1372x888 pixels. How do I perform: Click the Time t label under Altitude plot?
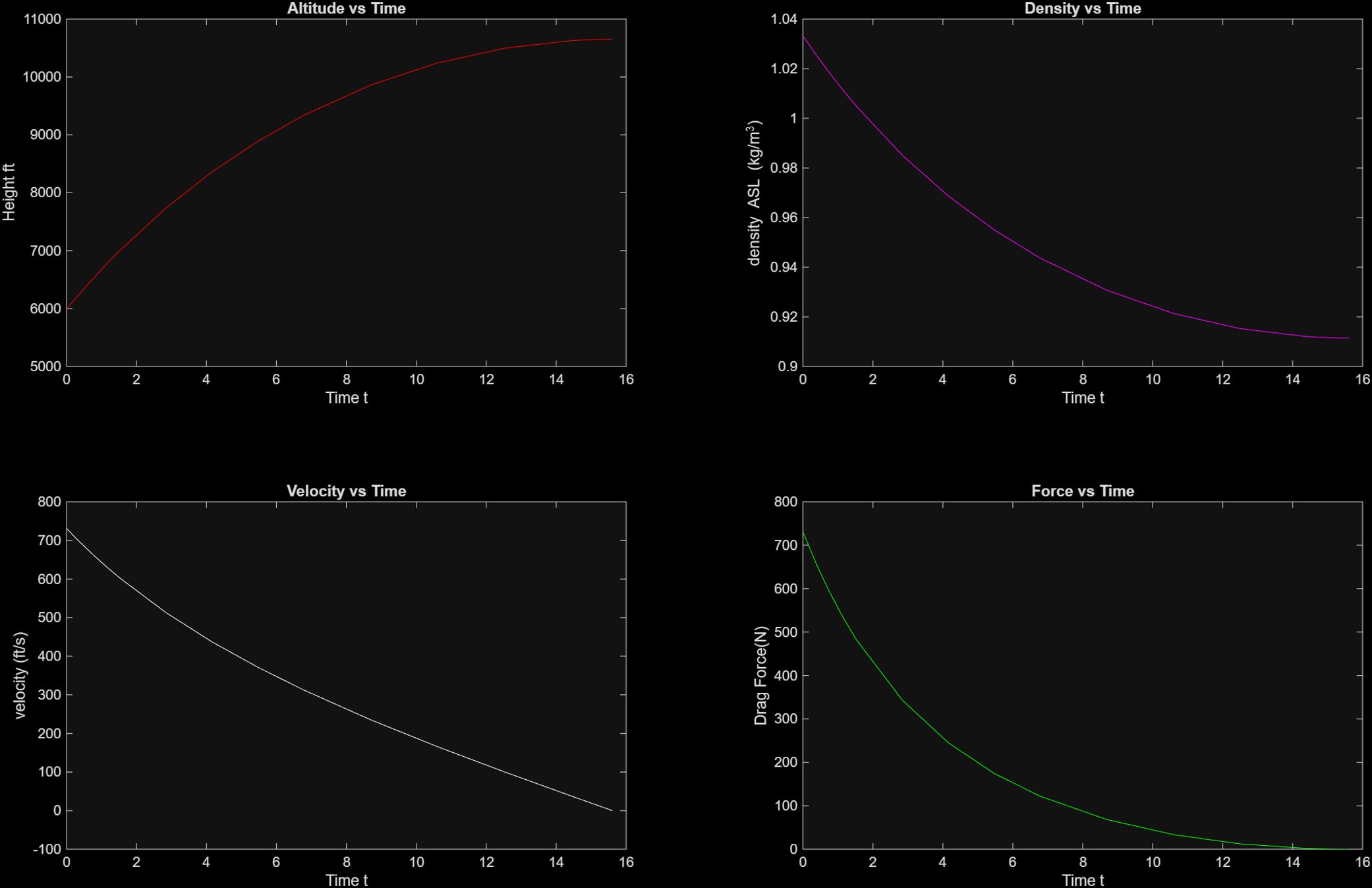pyautogui.click(x=347, y=398)
